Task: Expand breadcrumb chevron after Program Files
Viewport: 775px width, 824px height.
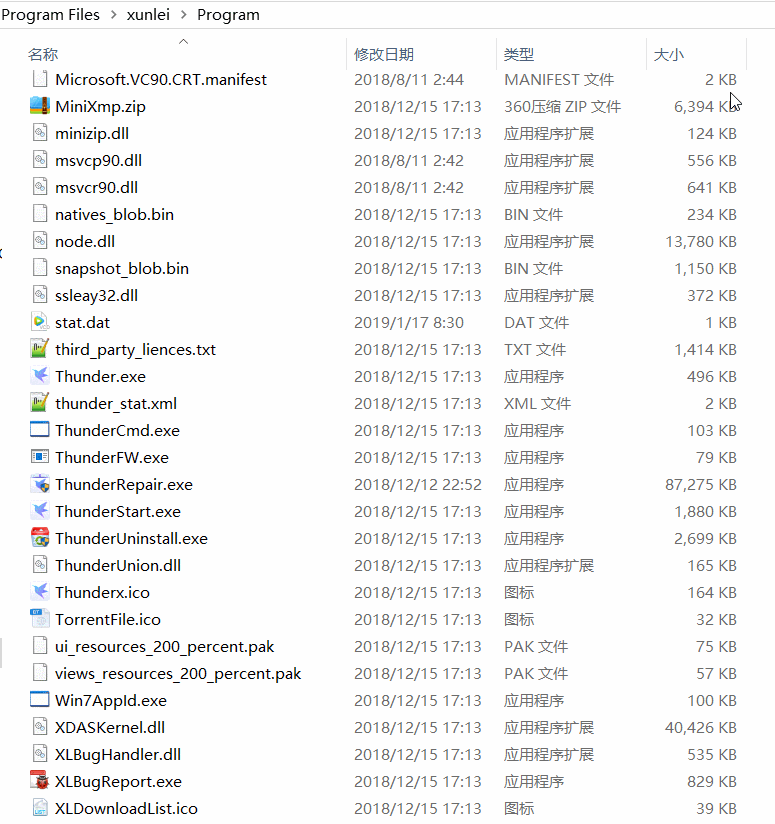Action: click(x=113, y=15)
